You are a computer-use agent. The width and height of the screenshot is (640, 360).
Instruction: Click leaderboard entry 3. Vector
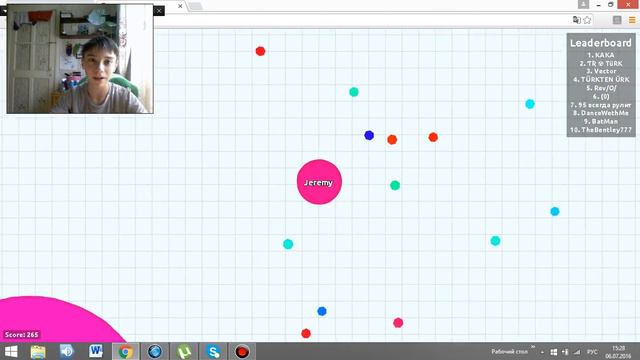point(601,71)
